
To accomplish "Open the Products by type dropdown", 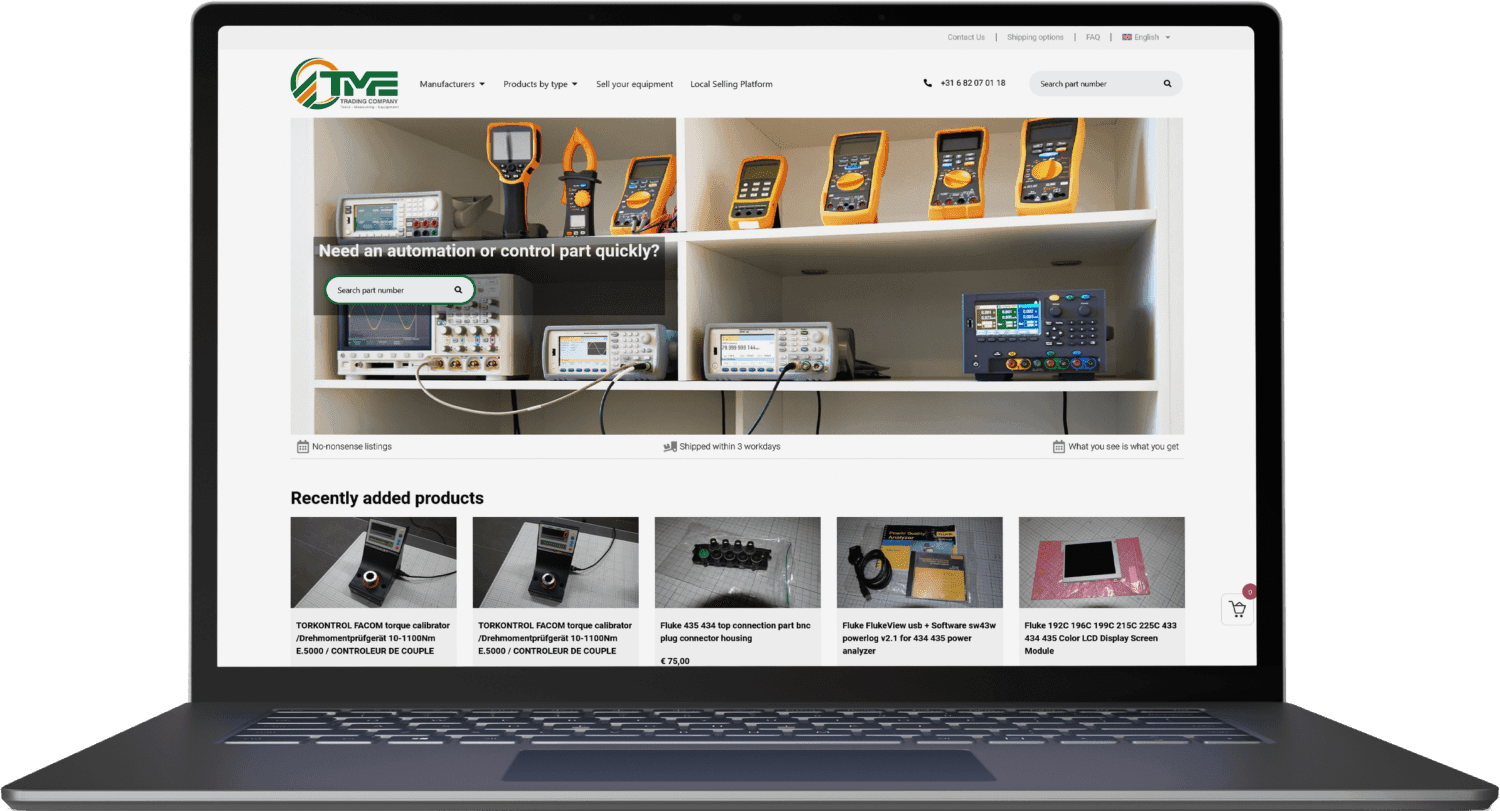I will (540, 84).
